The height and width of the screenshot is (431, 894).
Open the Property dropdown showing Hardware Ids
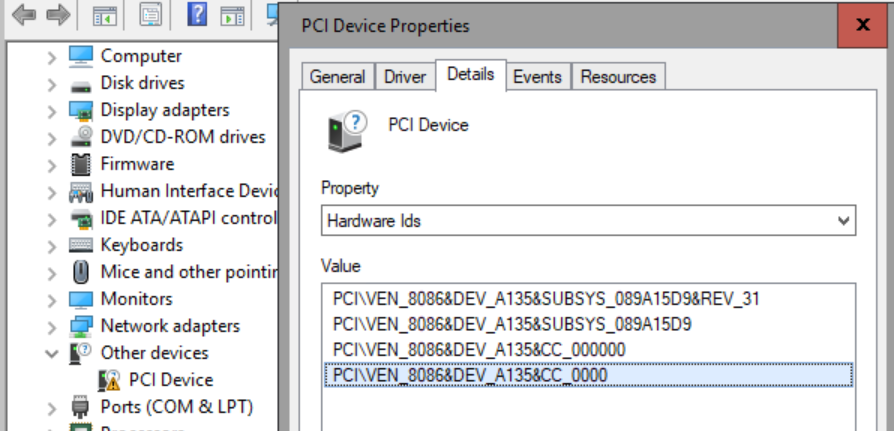click(x=588, y=221)
